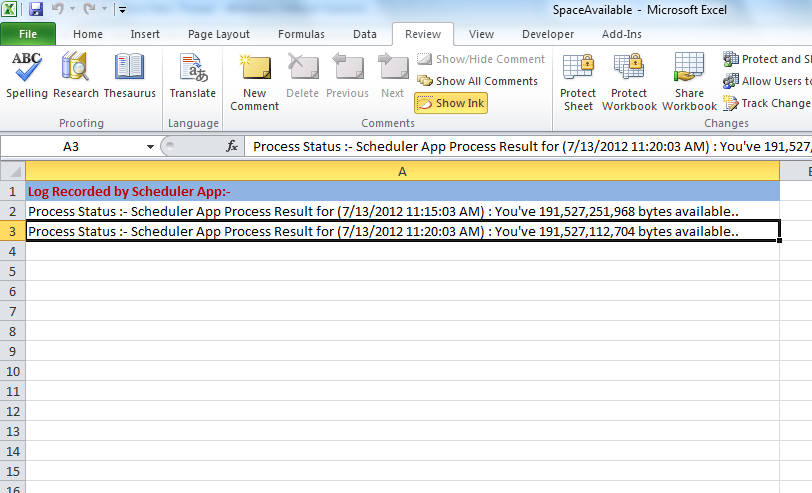Click the Translate icon

192,75
